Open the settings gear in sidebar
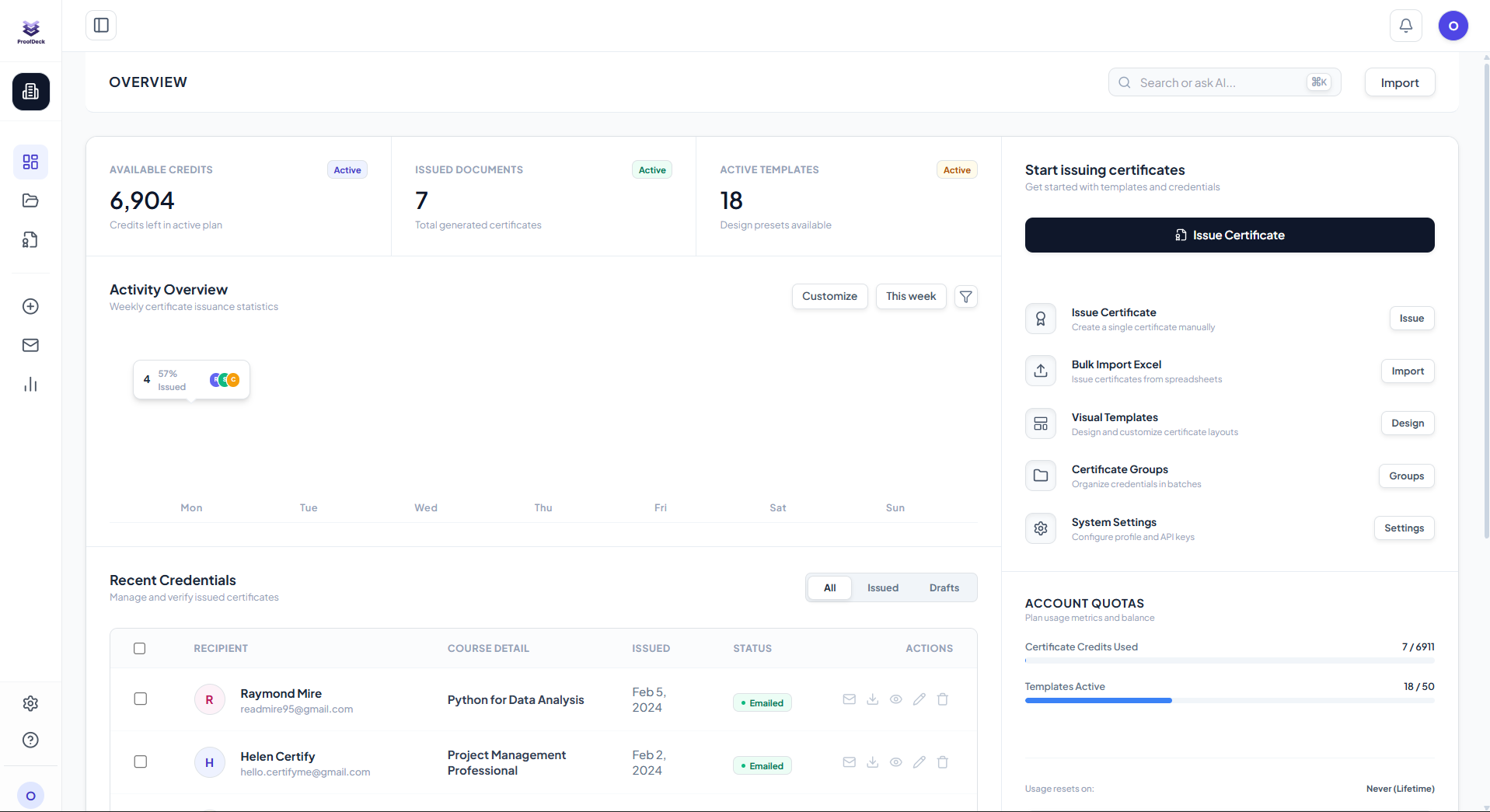The width and height of the screenshot is (1490, 812). [x=30, y=703]
